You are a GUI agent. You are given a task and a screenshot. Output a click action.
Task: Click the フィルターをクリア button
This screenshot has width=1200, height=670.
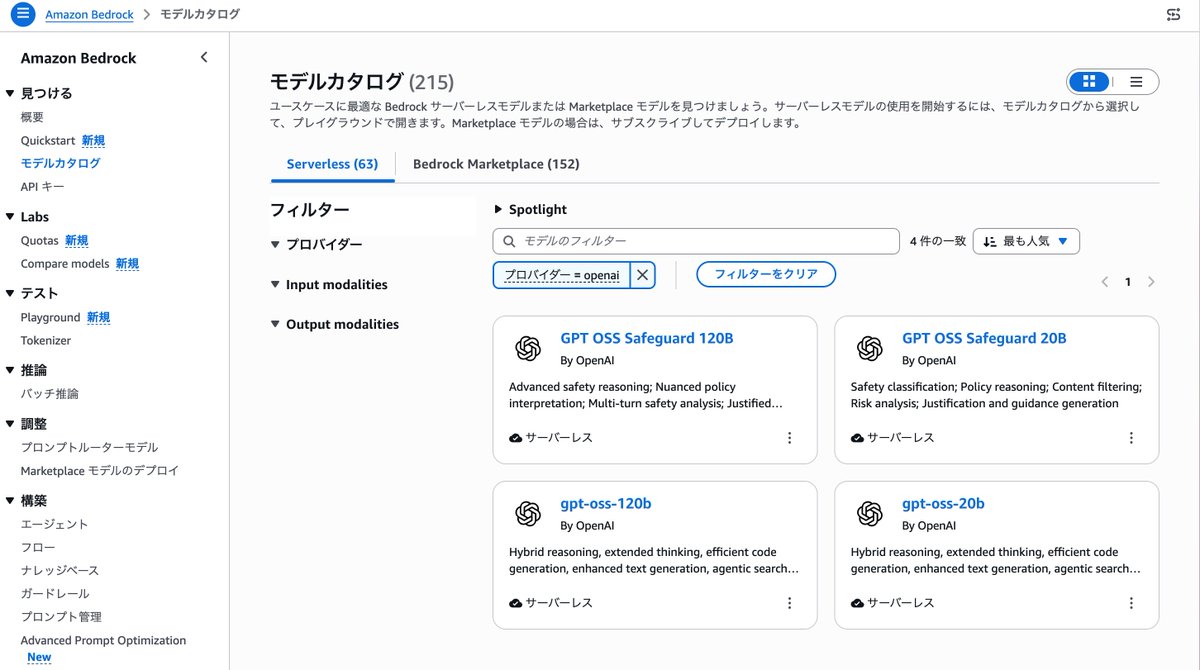coord(766,274)
